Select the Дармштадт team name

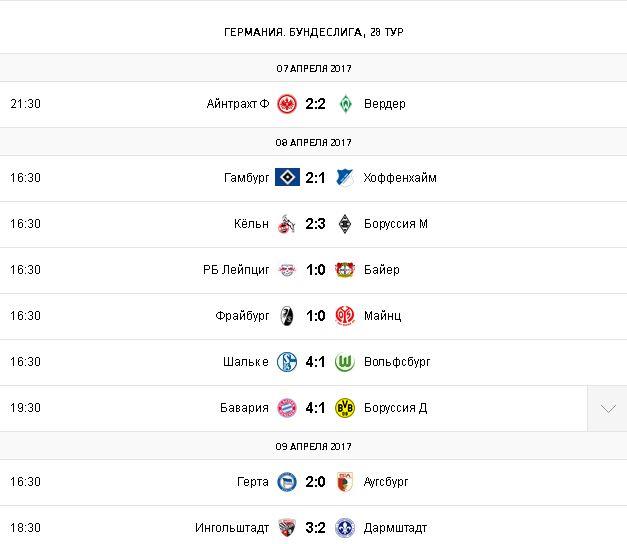coord(397,528)
